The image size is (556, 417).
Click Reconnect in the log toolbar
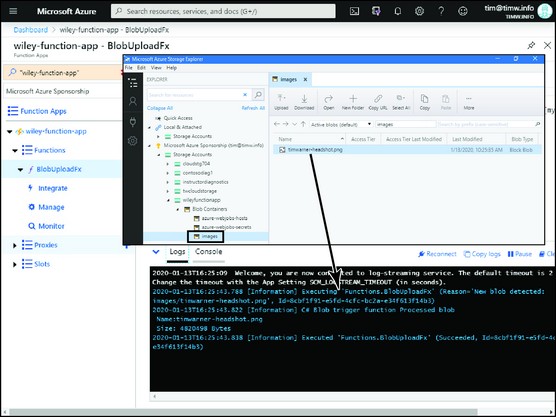click(437, 254)
